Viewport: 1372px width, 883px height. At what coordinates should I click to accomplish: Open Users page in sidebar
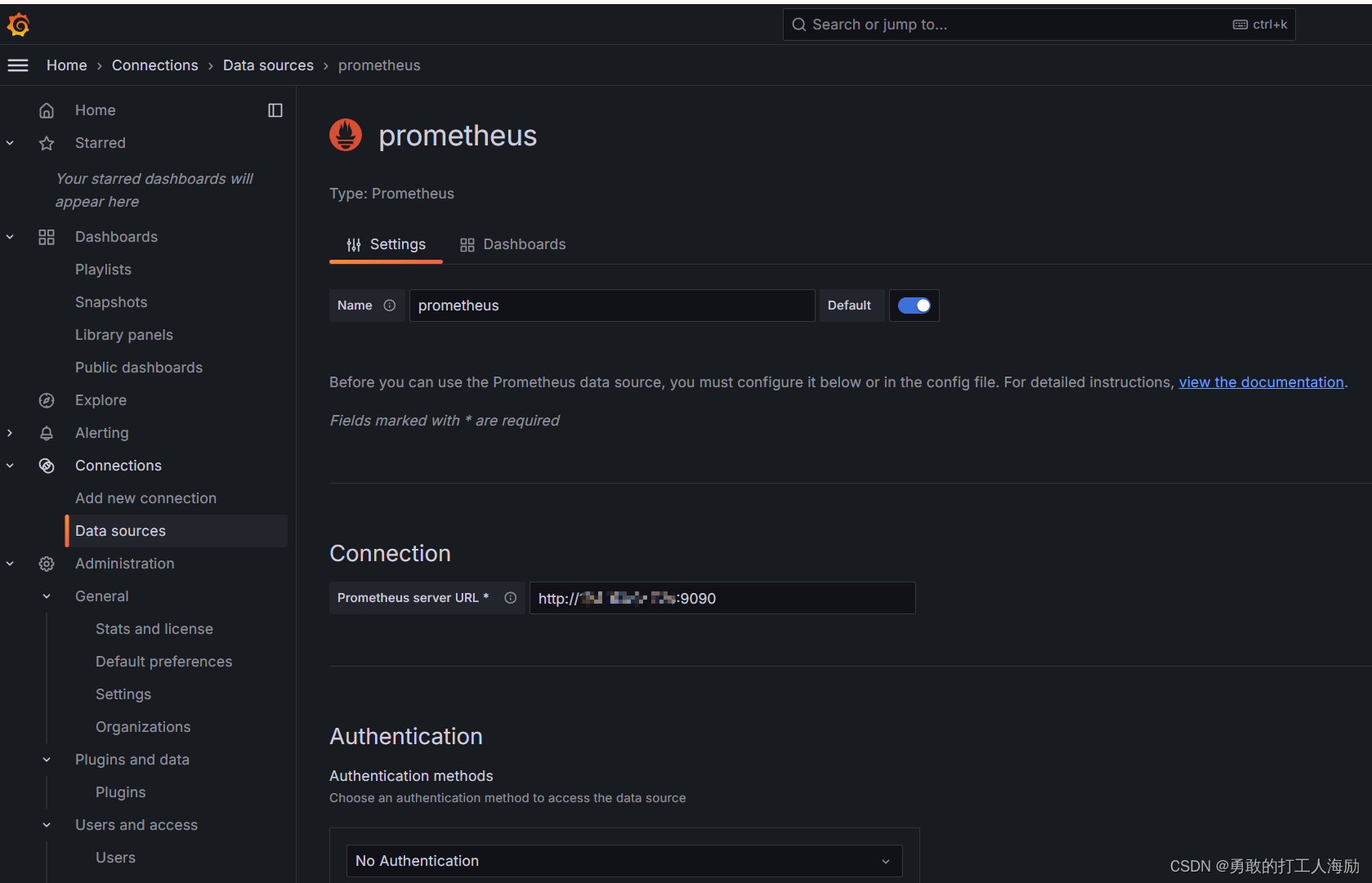[115, 858]
